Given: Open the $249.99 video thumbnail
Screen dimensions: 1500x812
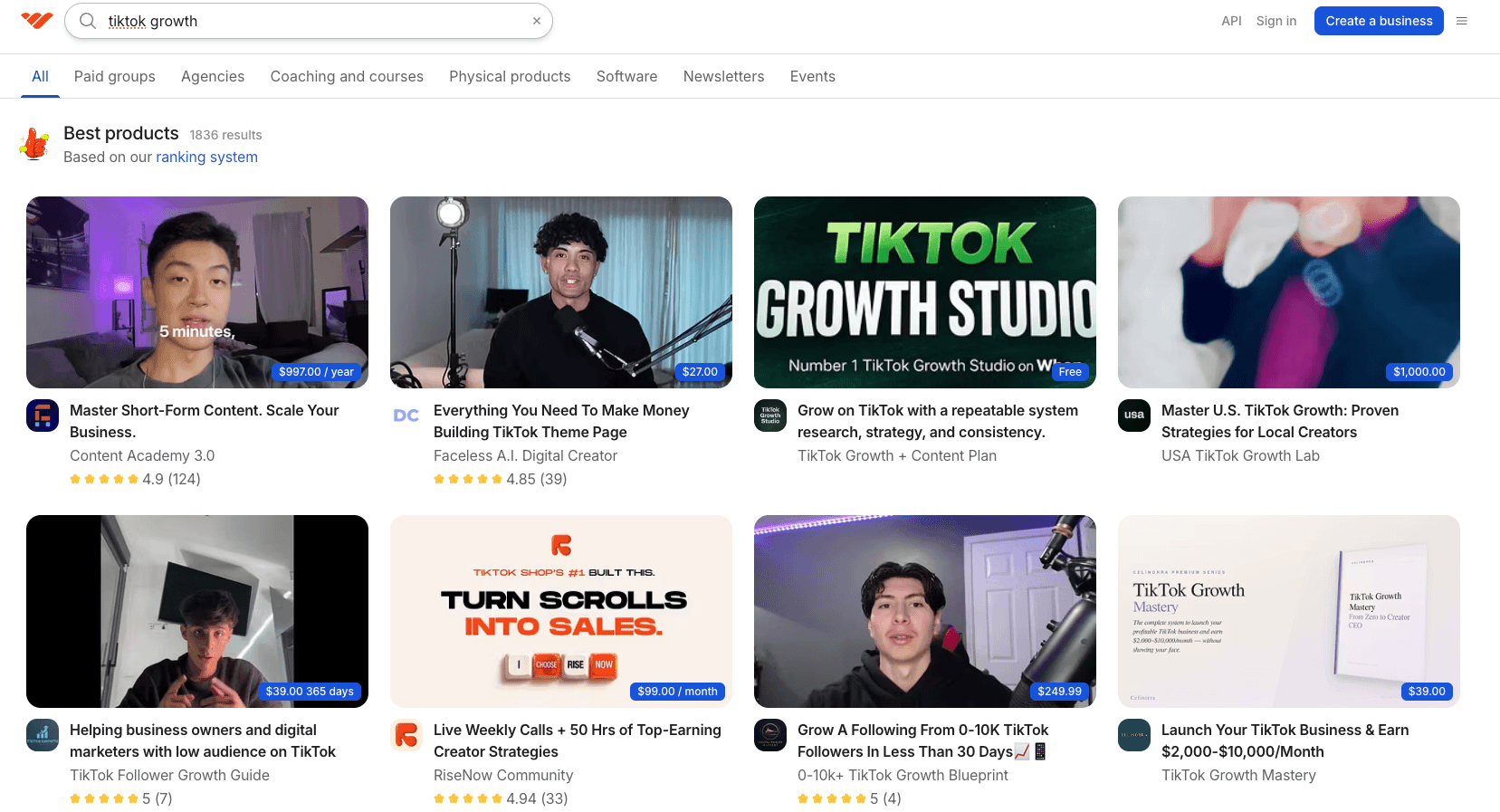Looking at the screenshot, I should [x=925, y=611].
